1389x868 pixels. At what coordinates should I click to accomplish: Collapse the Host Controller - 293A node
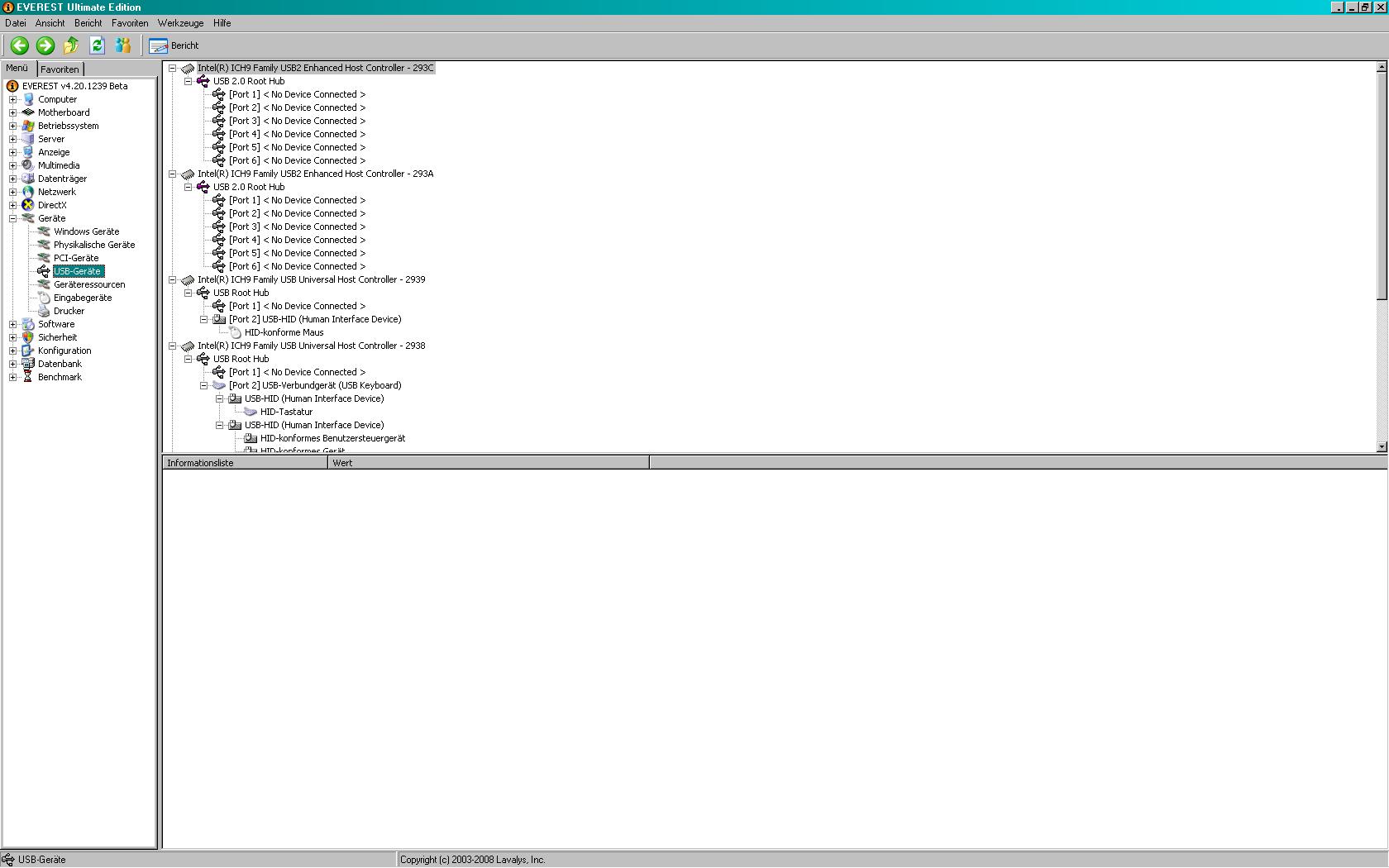(172, 174)
